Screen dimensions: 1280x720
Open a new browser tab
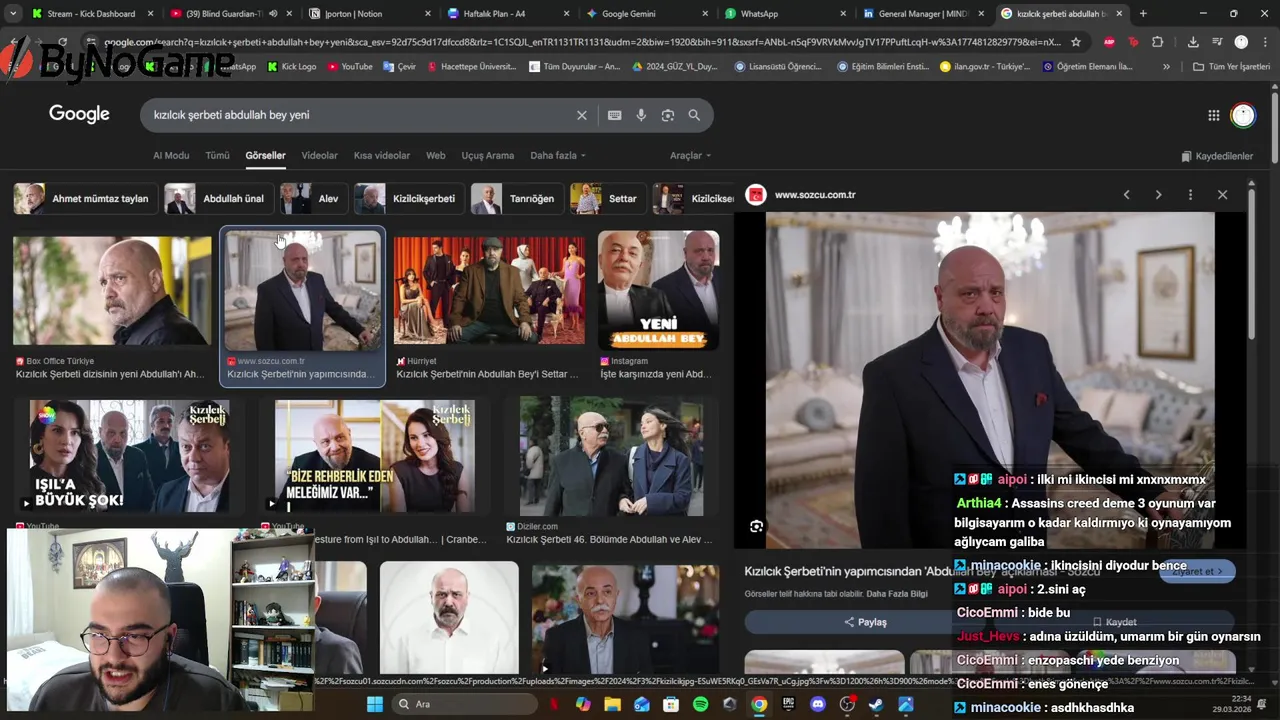point(1143,14)
